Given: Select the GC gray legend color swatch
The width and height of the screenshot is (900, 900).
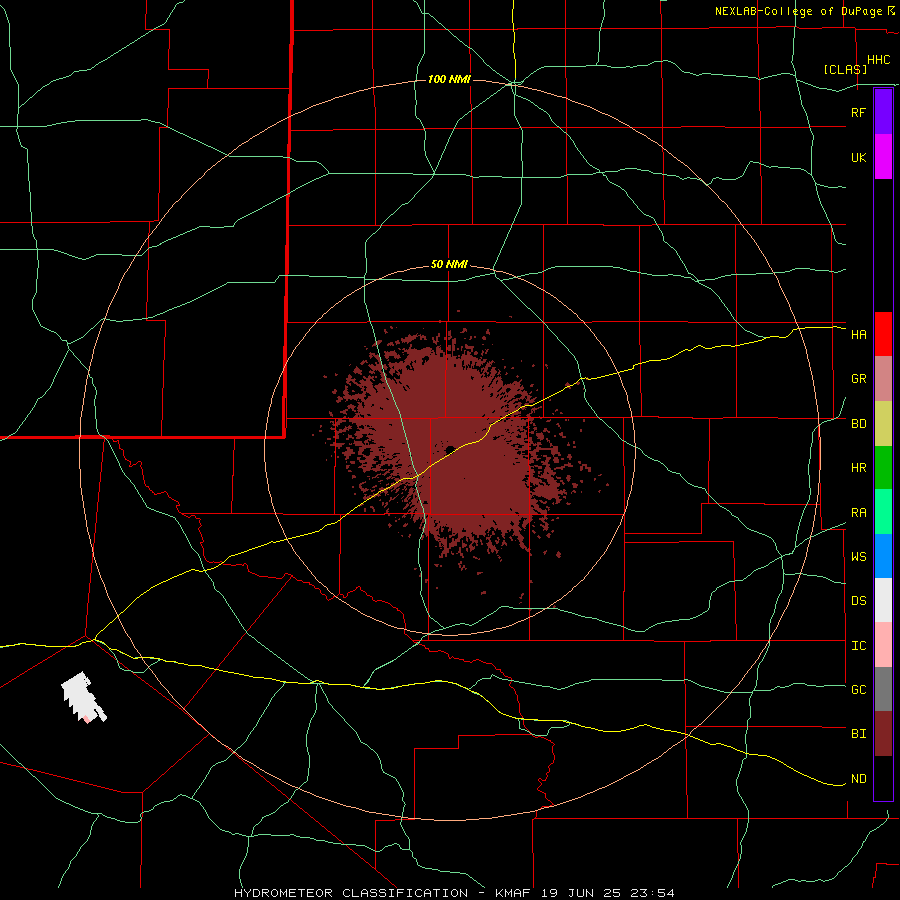Looking at the screenshot, I should pyautogui.click(x=883, y=689).
